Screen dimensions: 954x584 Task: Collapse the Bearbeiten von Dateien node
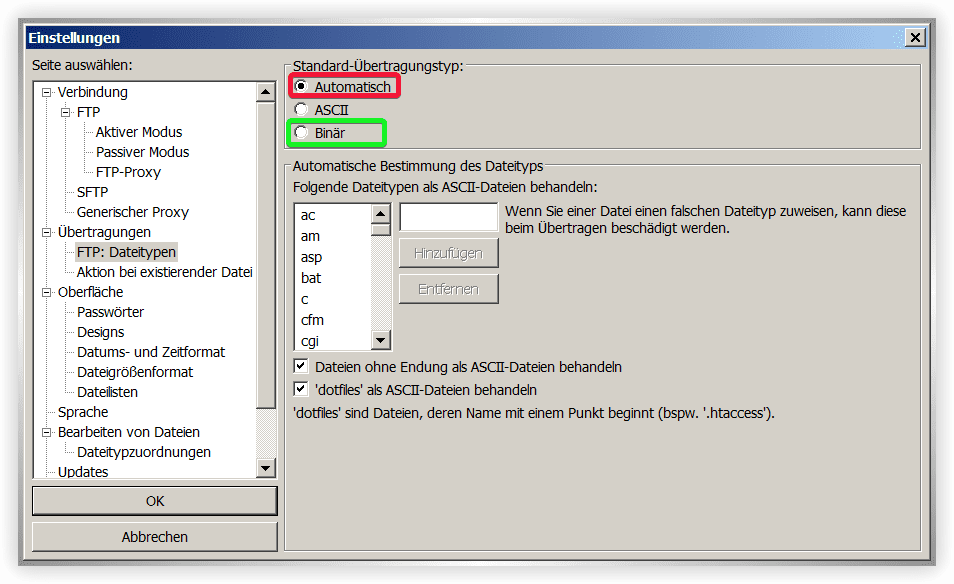(47, 432)
